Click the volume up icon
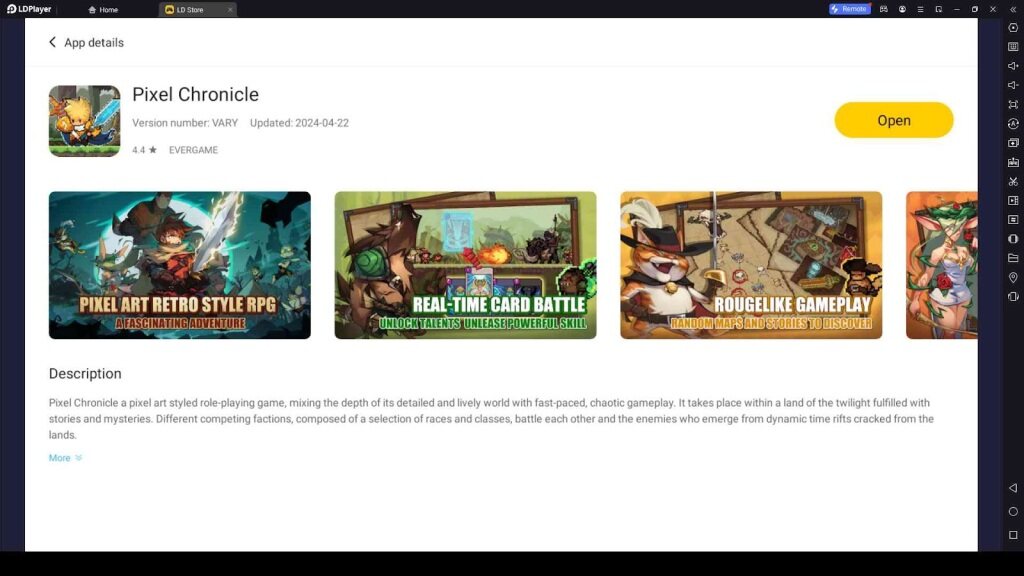Viewport: 1024px width, 576px height. coord(1013,66)
